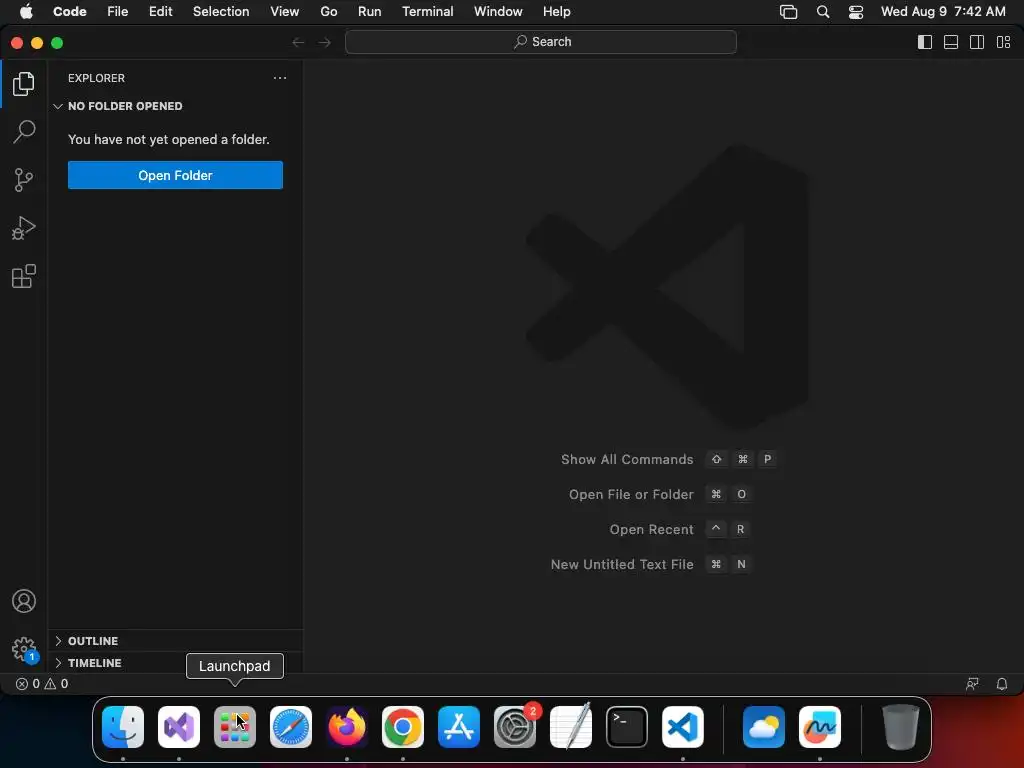1024x768 pixels.
Task: Open the View menu
Action: coord(285,12)
